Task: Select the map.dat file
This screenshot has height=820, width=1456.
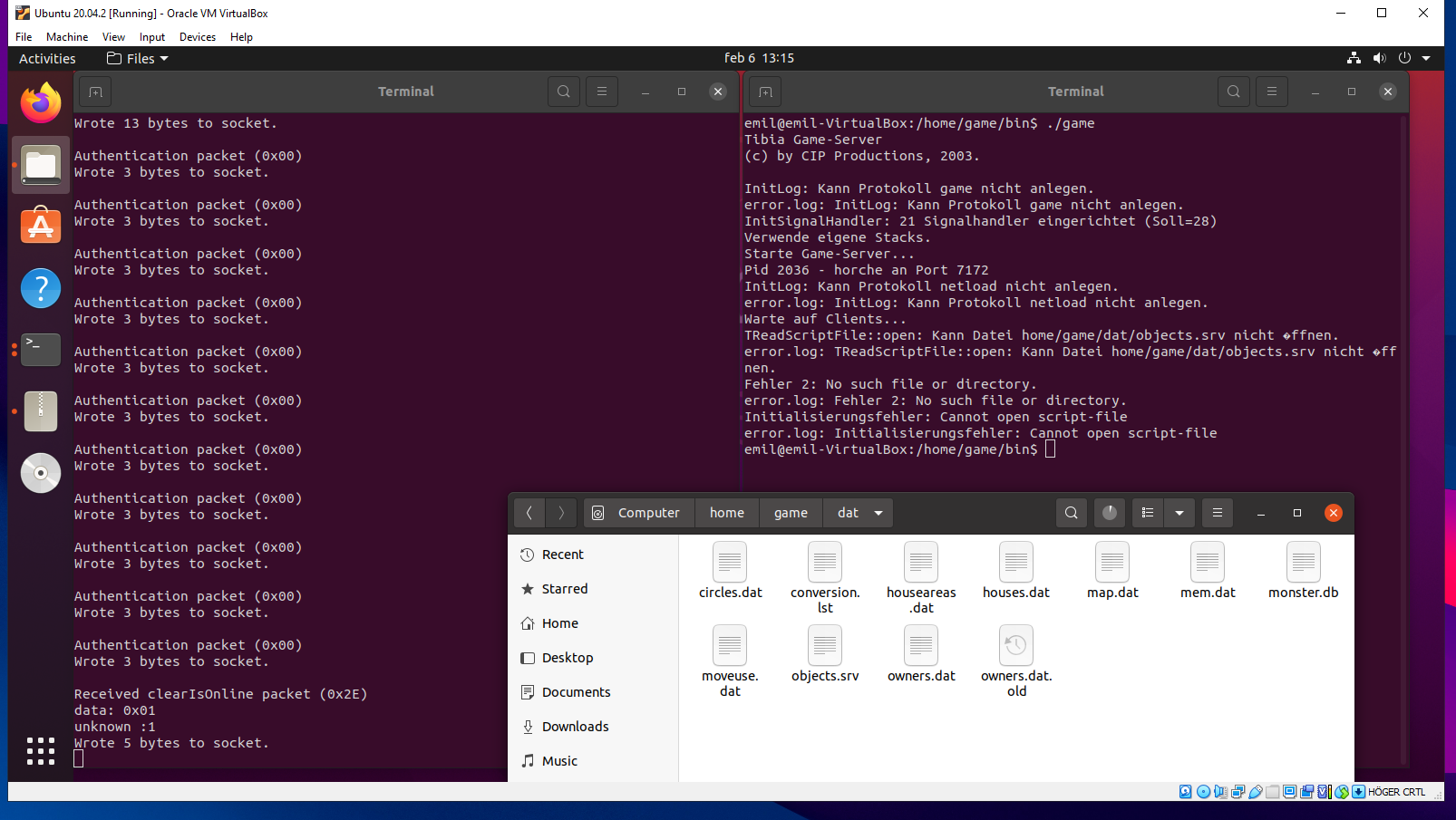Action: click(1112, 571)
